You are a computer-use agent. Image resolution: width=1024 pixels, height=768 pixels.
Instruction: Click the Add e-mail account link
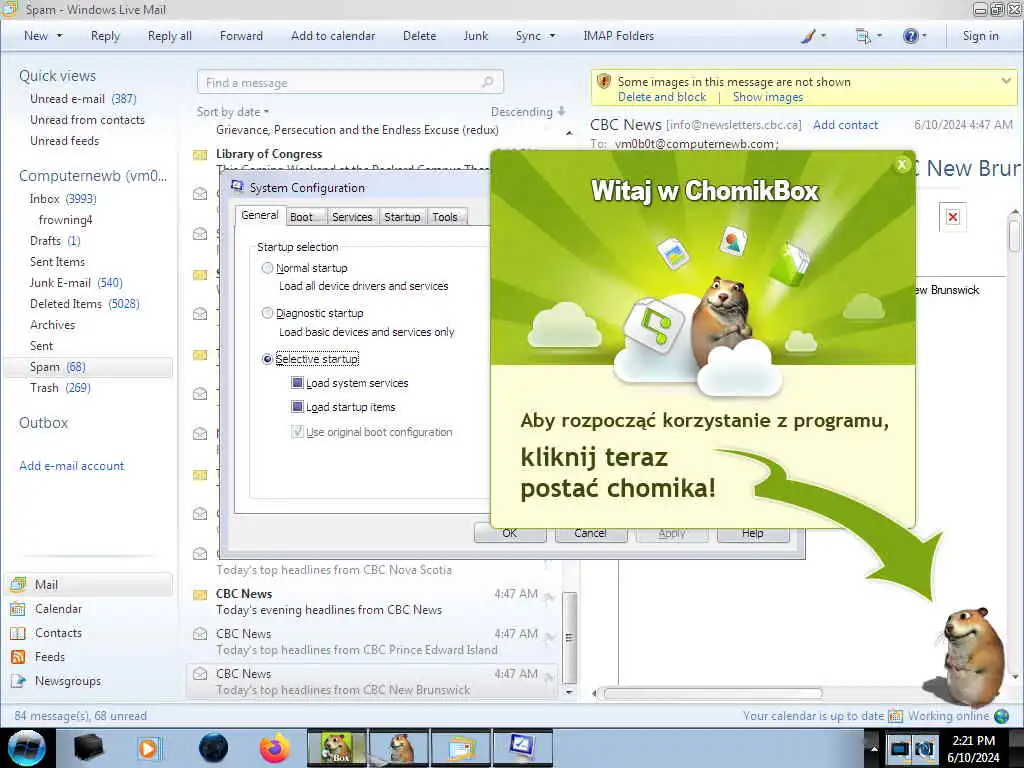[71, 466]
